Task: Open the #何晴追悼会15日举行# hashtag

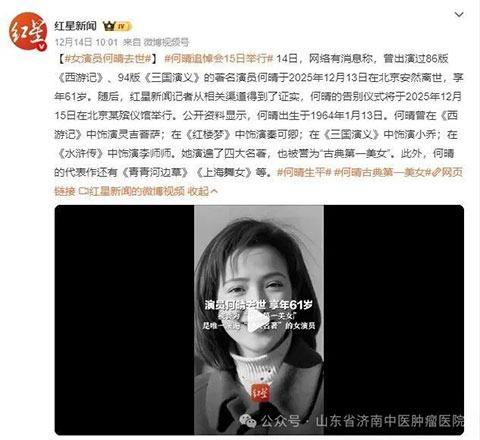Action: point(219,59)
